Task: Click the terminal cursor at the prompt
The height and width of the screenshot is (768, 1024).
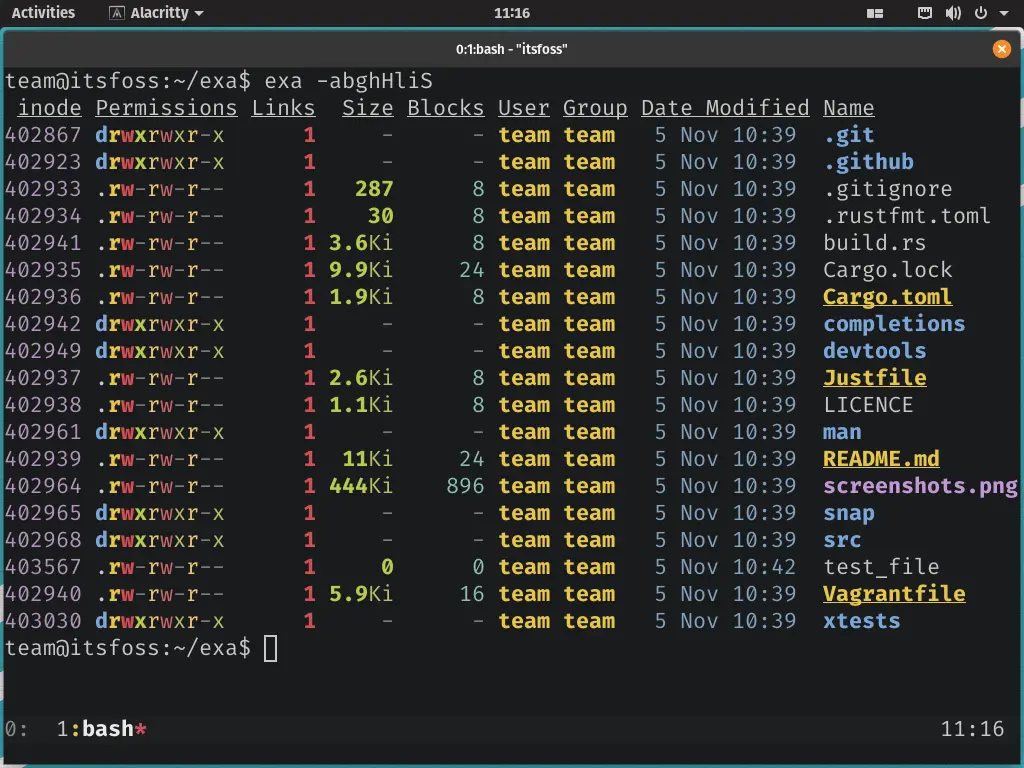Action: (270, 648)
